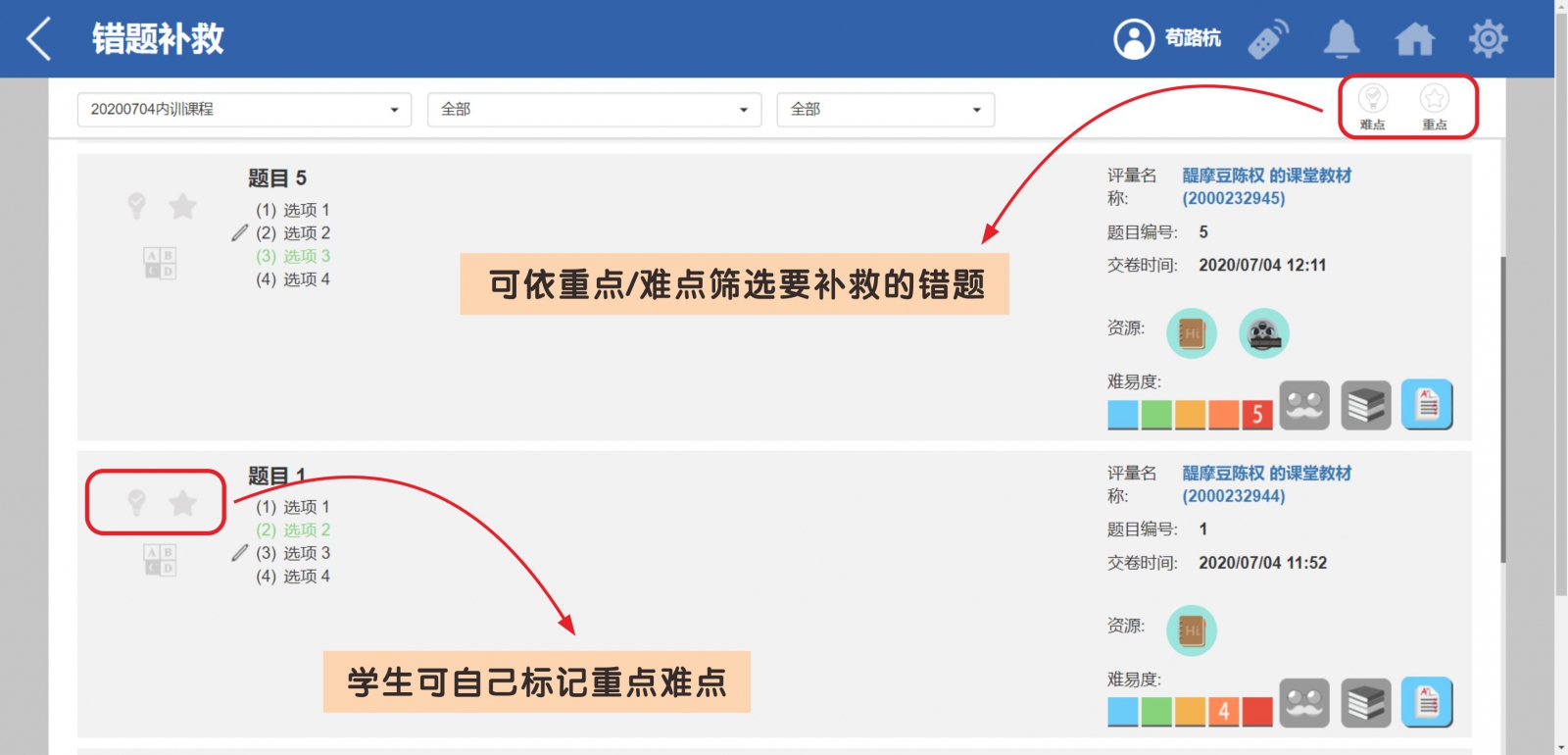Toggle the 难点 filter at top right
Screen dimensions: 1568x755
1372,105
